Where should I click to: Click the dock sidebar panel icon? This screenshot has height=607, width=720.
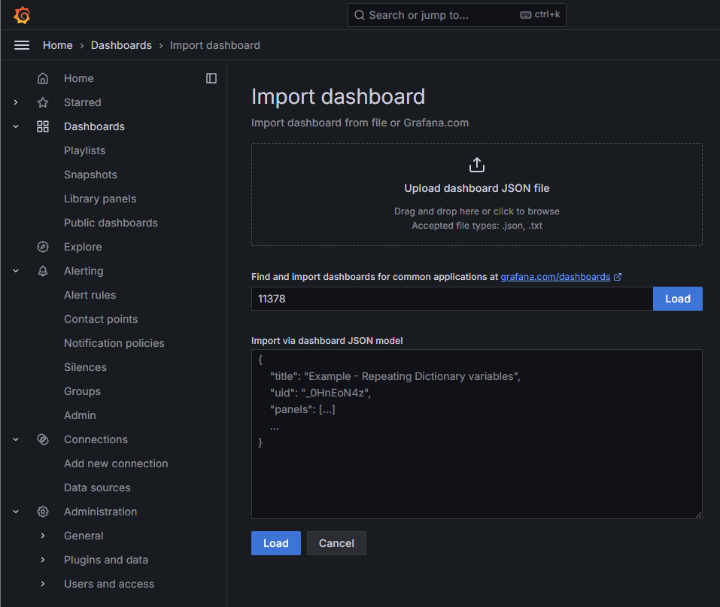211,79
